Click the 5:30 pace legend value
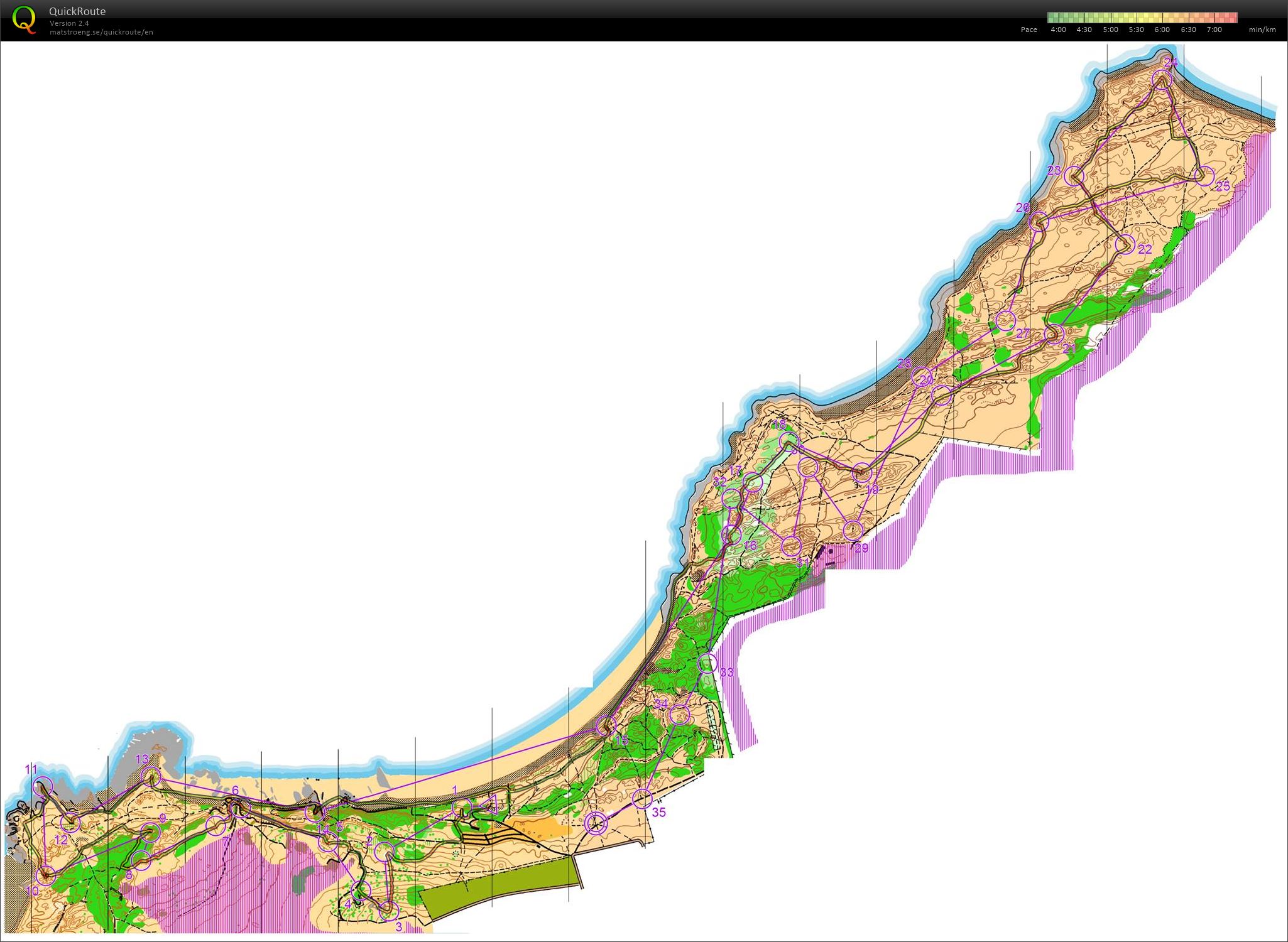1288x942 pixels. (1136, 30)
